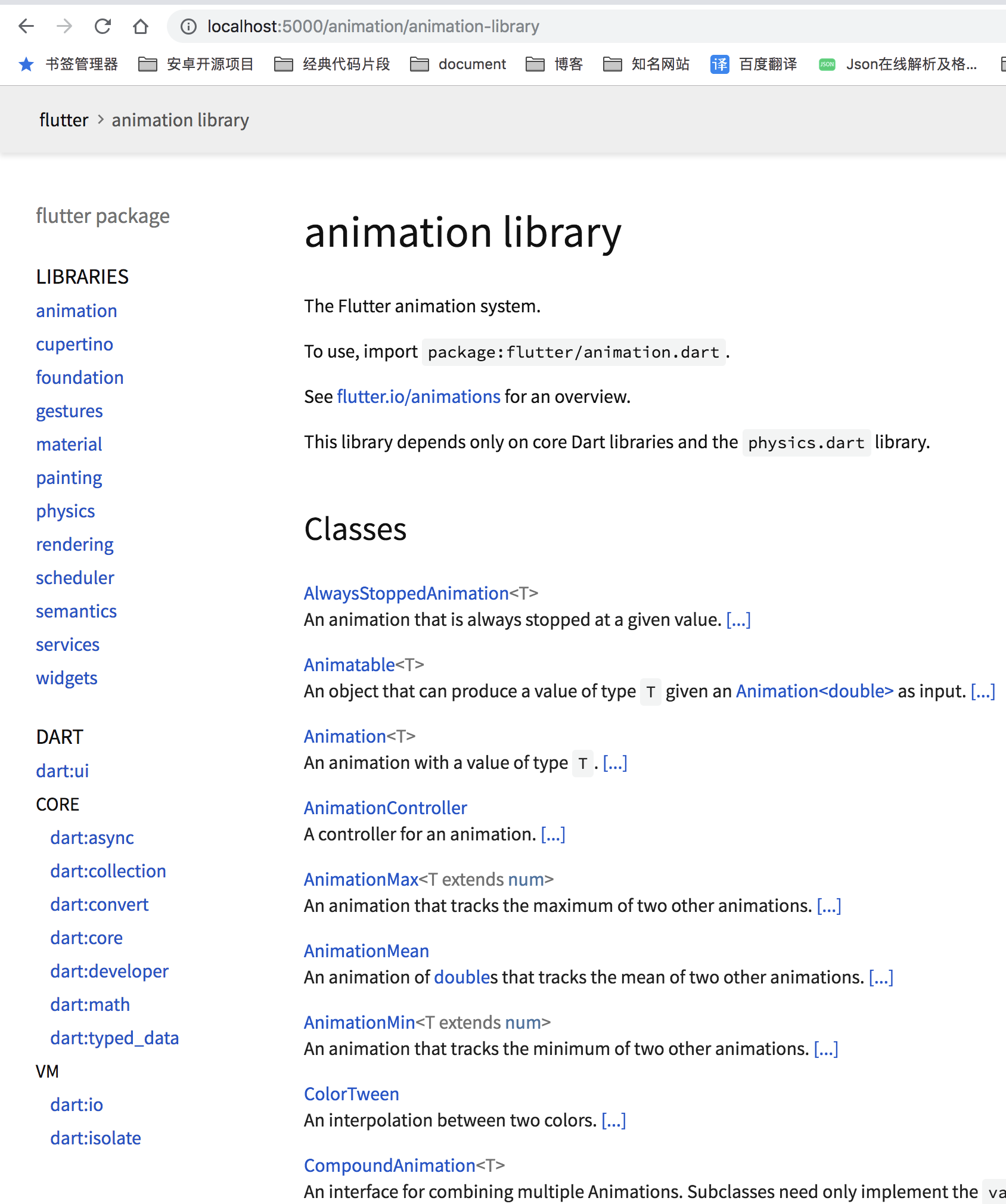
Task: Click num in AnimationMax type bound
Action: (x=526, y=879)
